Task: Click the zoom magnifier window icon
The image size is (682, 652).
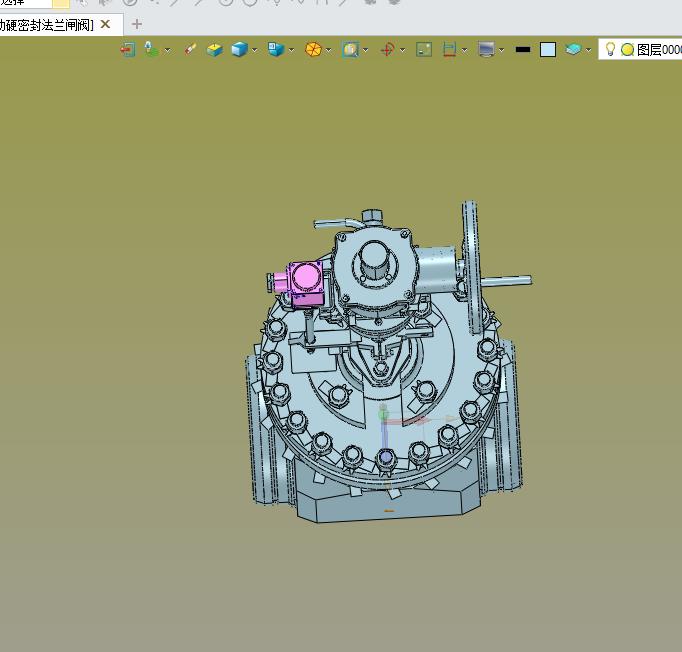Action: pos(351,50)
